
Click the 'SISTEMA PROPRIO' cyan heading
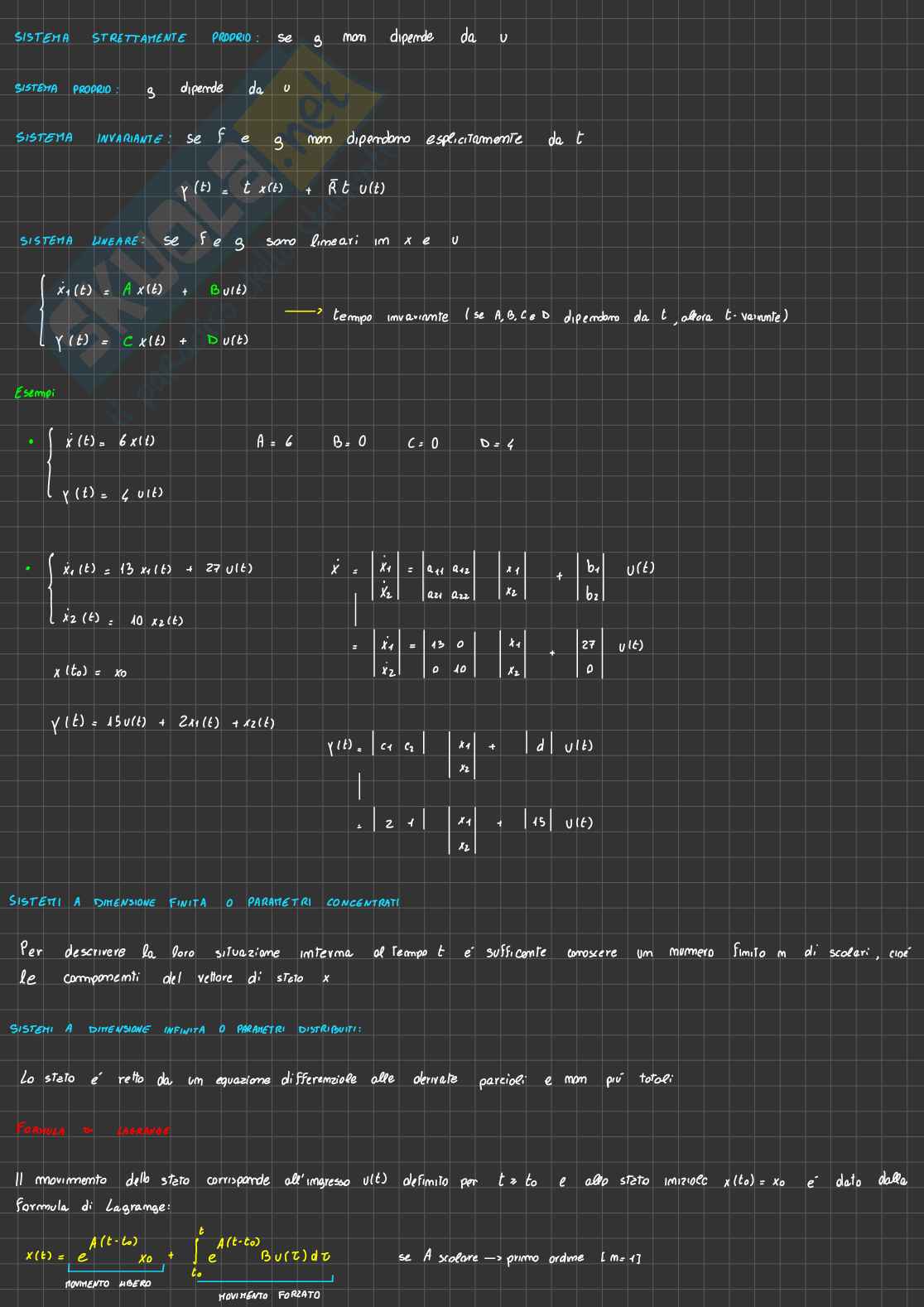[x=66, y=89]
